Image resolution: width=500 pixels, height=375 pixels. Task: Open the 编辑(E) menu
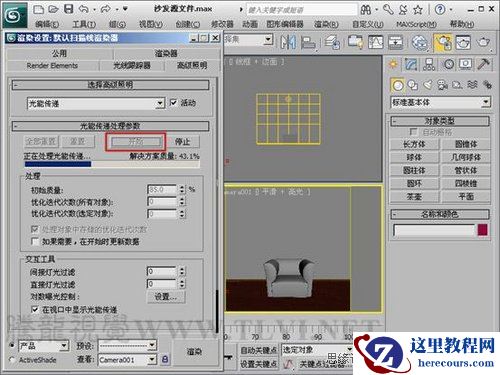[x=47, y=24]
